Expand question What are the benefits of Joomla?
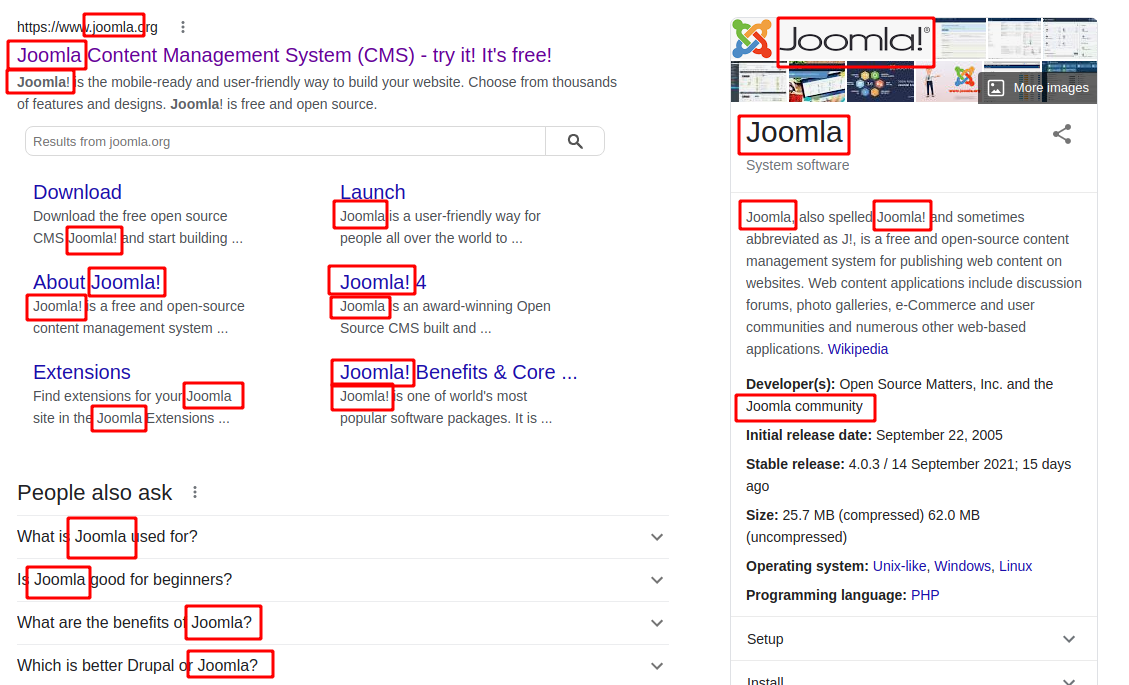The image size is (1129, 685). coord(343,623)
